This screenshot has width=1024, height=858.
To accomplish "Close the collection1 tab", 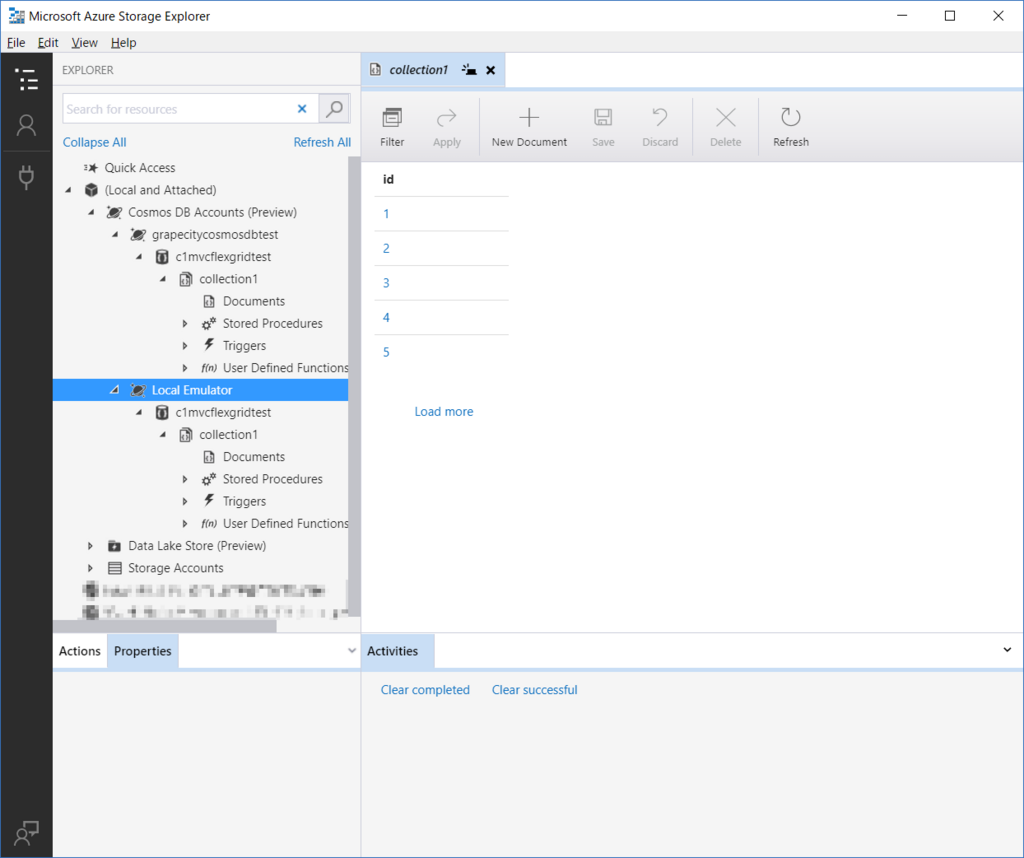I will point(490,70).
